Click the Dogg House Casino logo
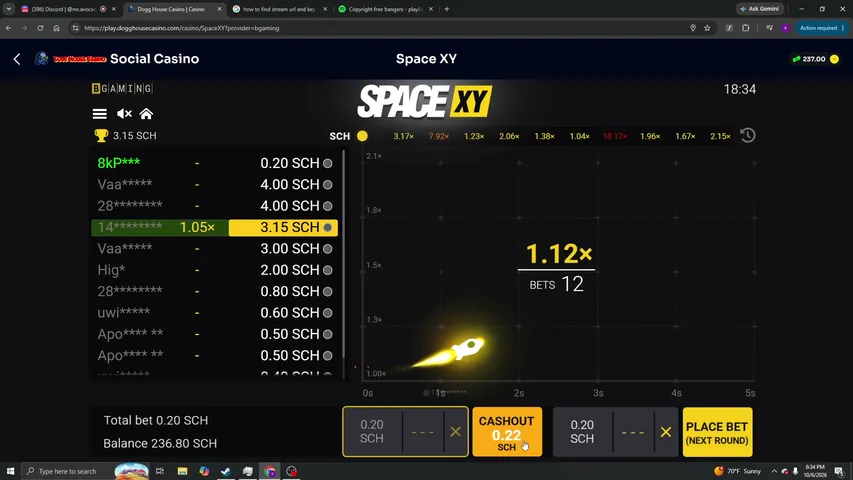The image size is (853, 480). point(70,59)
